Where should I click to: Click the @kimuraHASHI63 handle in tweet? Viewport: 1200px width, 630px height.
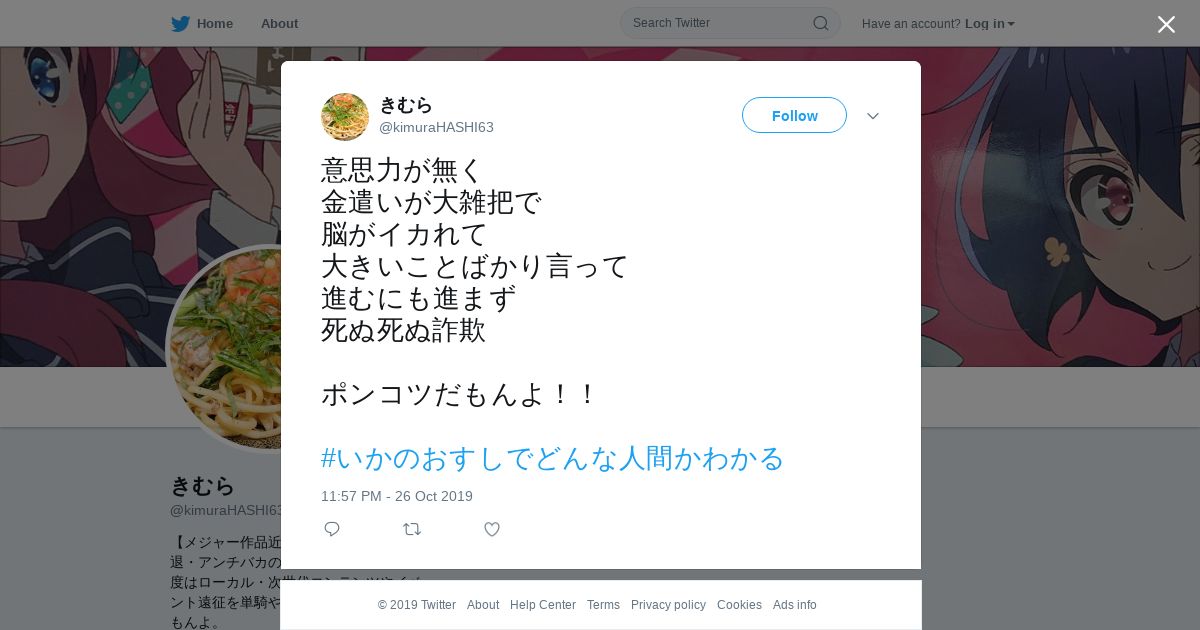click(x=436, y=127)
